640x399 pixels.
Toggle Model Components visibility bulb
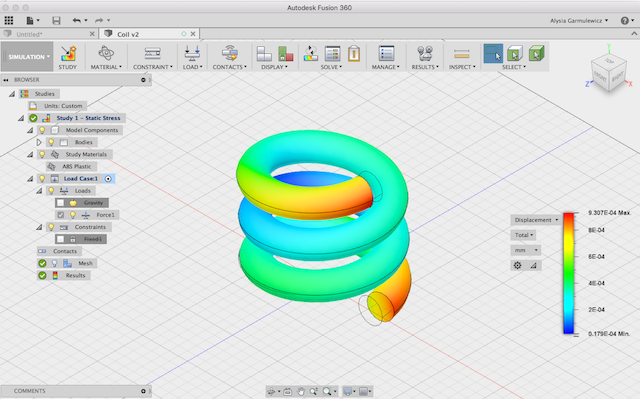pyautogui.click(x=42, y=130)
